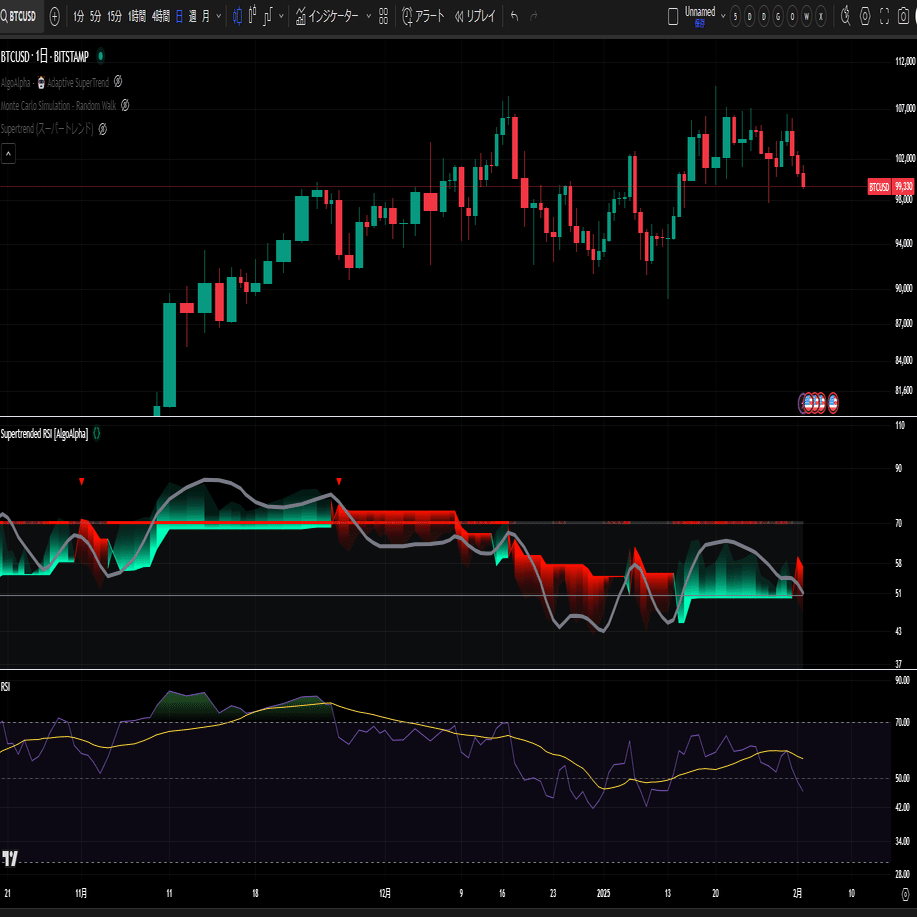The height and width of the screenshot is (917, 917).
Task: Select the 15分 timeframe
Action: pyautogui.click(x=115, y=16)
